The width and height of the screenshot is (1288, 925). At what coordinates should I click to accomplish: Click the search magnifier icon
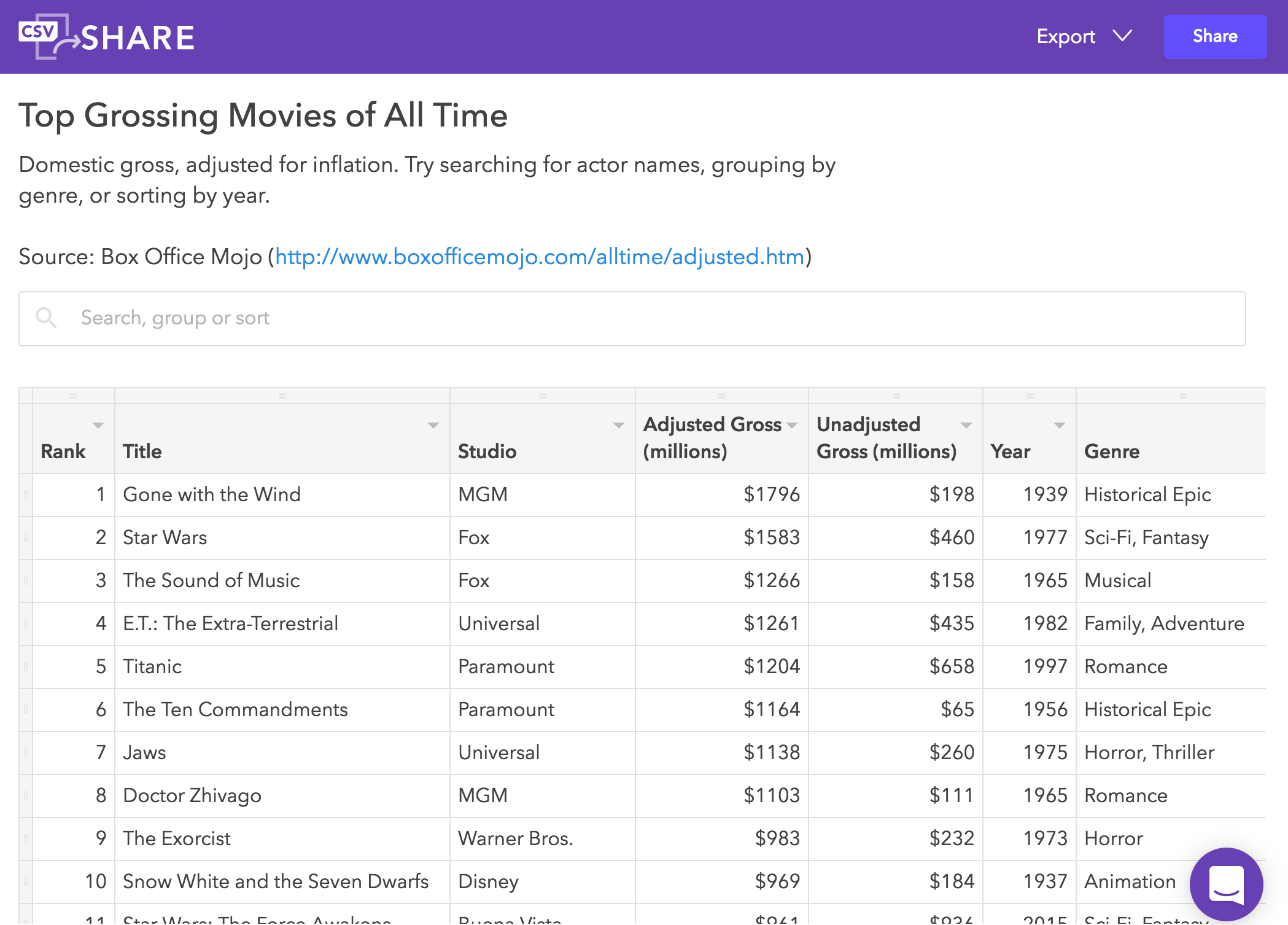click(46, 318)
